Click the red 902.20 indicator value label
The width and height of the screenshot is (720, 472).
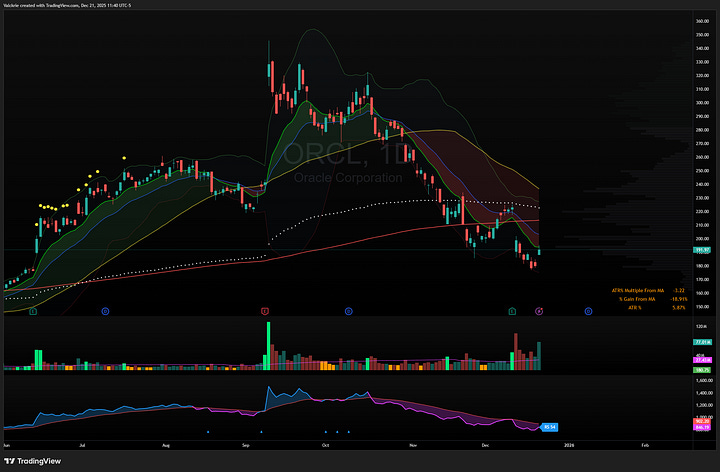[703, 421]
